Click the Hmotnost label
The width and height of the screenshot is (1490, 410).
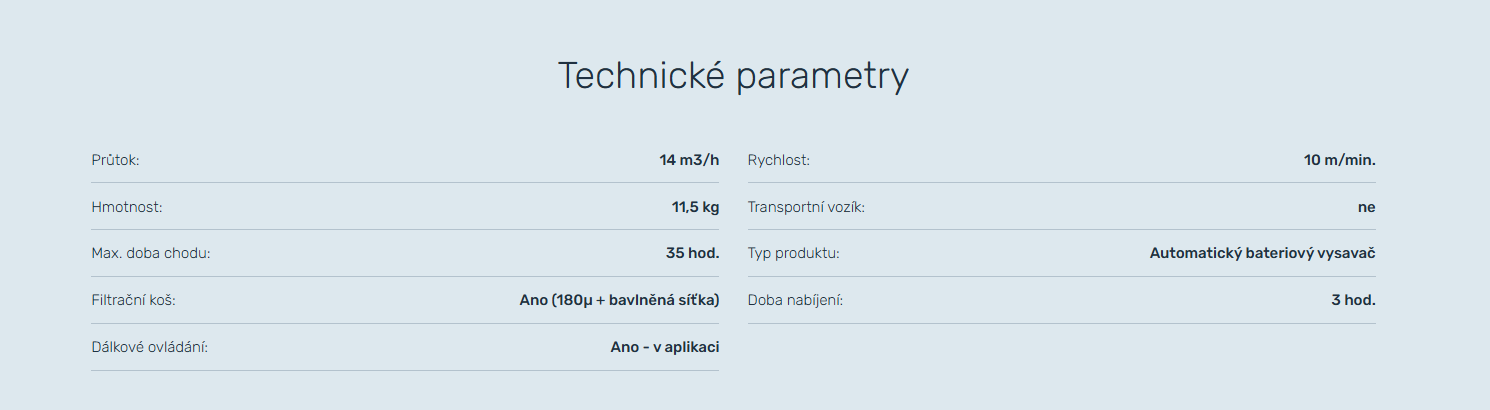[x=126, y=207]
